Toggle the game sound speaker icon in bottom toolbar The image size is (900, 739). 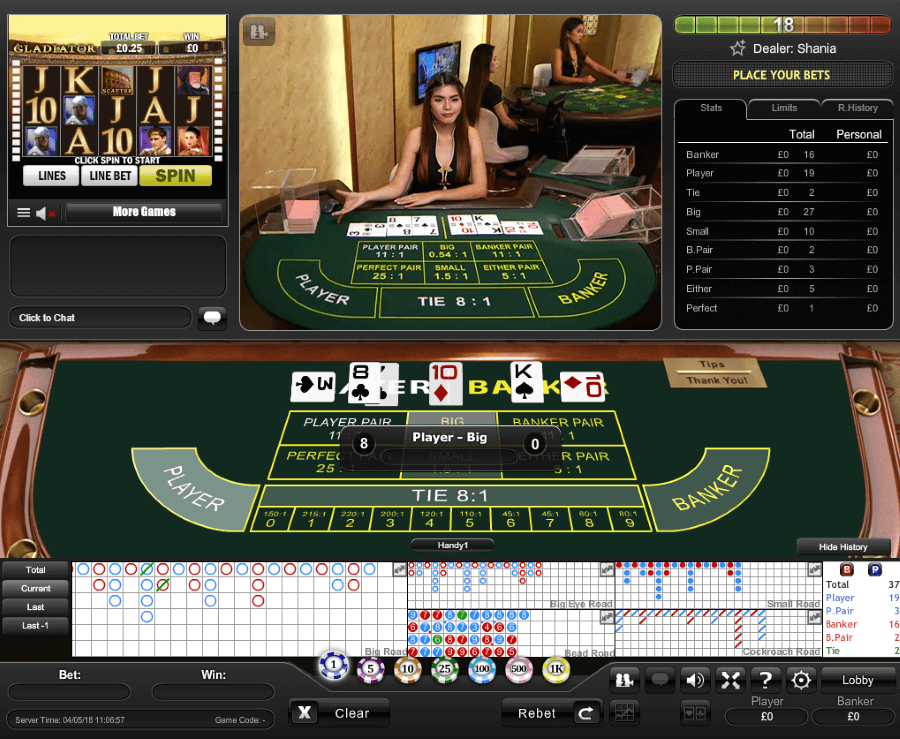coord(695,680)
